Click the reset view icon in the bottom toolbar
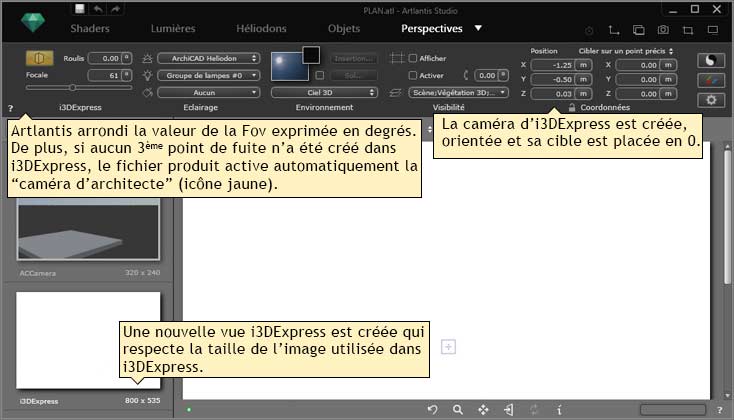 point(433,410)
